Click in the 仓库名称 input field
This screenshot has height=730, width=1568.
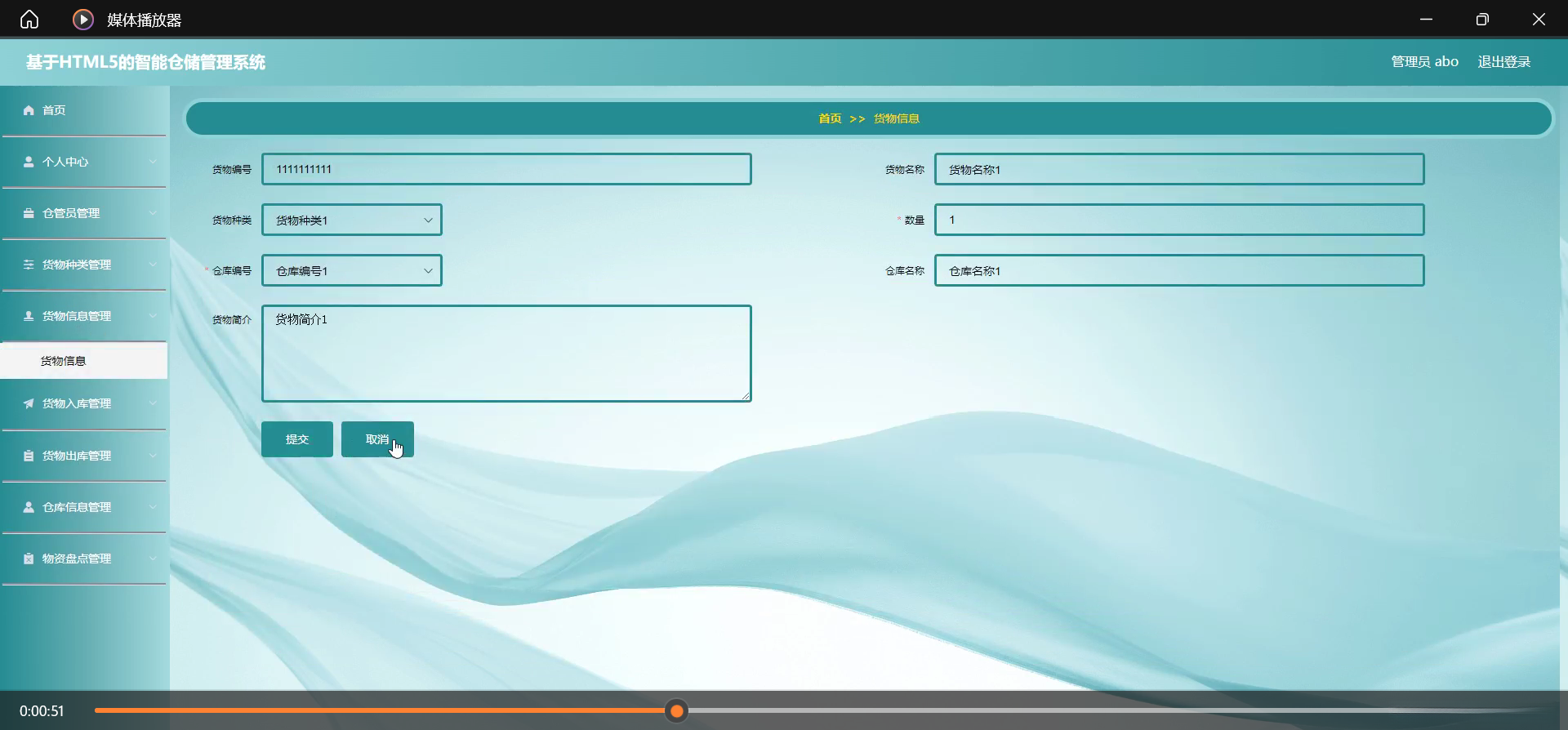pyautogui.click(x=1179, y=270)
